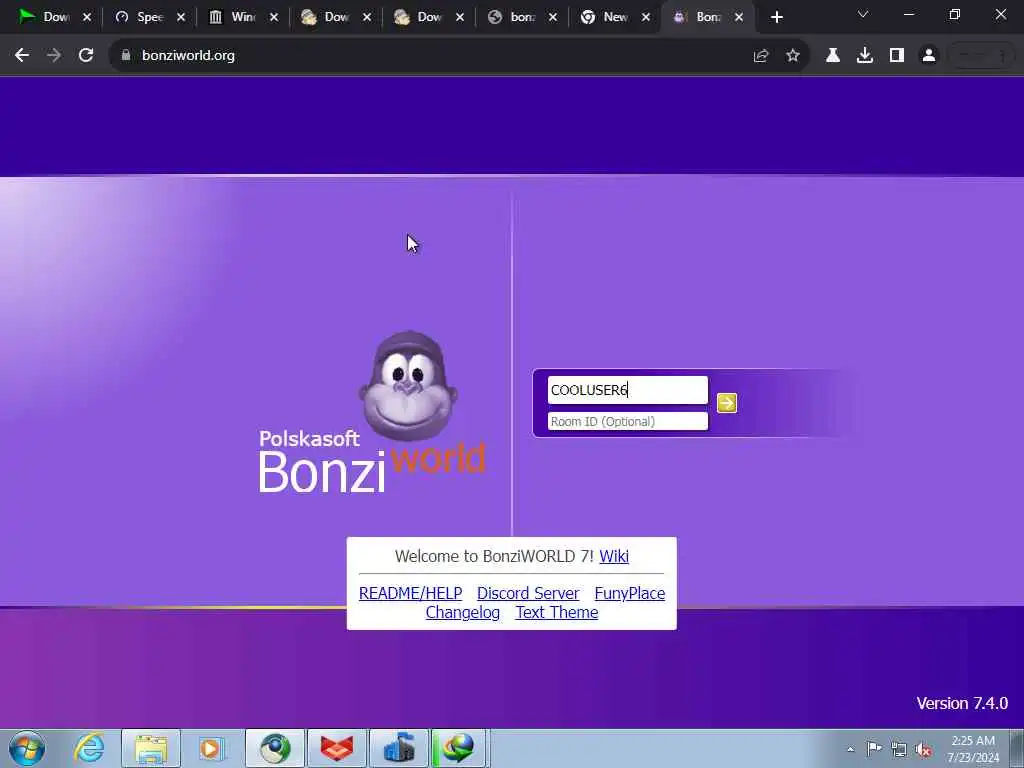Image resolution: width=1024 pixels, height=768 pixels.
Task: Show hidden tray icons arrow
Action: (850, 750)
